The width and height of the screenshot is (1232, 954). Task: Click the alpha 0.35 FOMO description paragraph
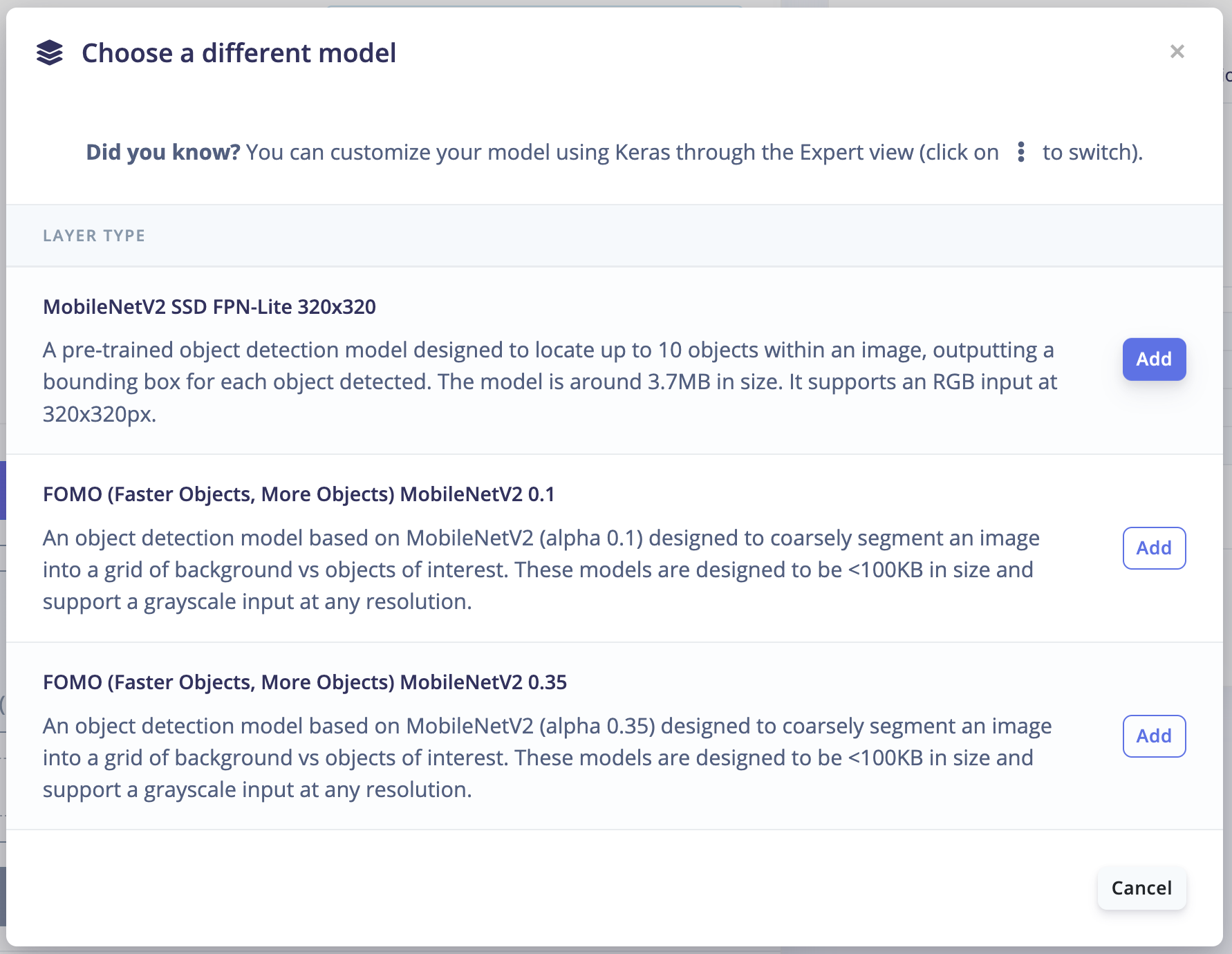(x=547, y=758)
